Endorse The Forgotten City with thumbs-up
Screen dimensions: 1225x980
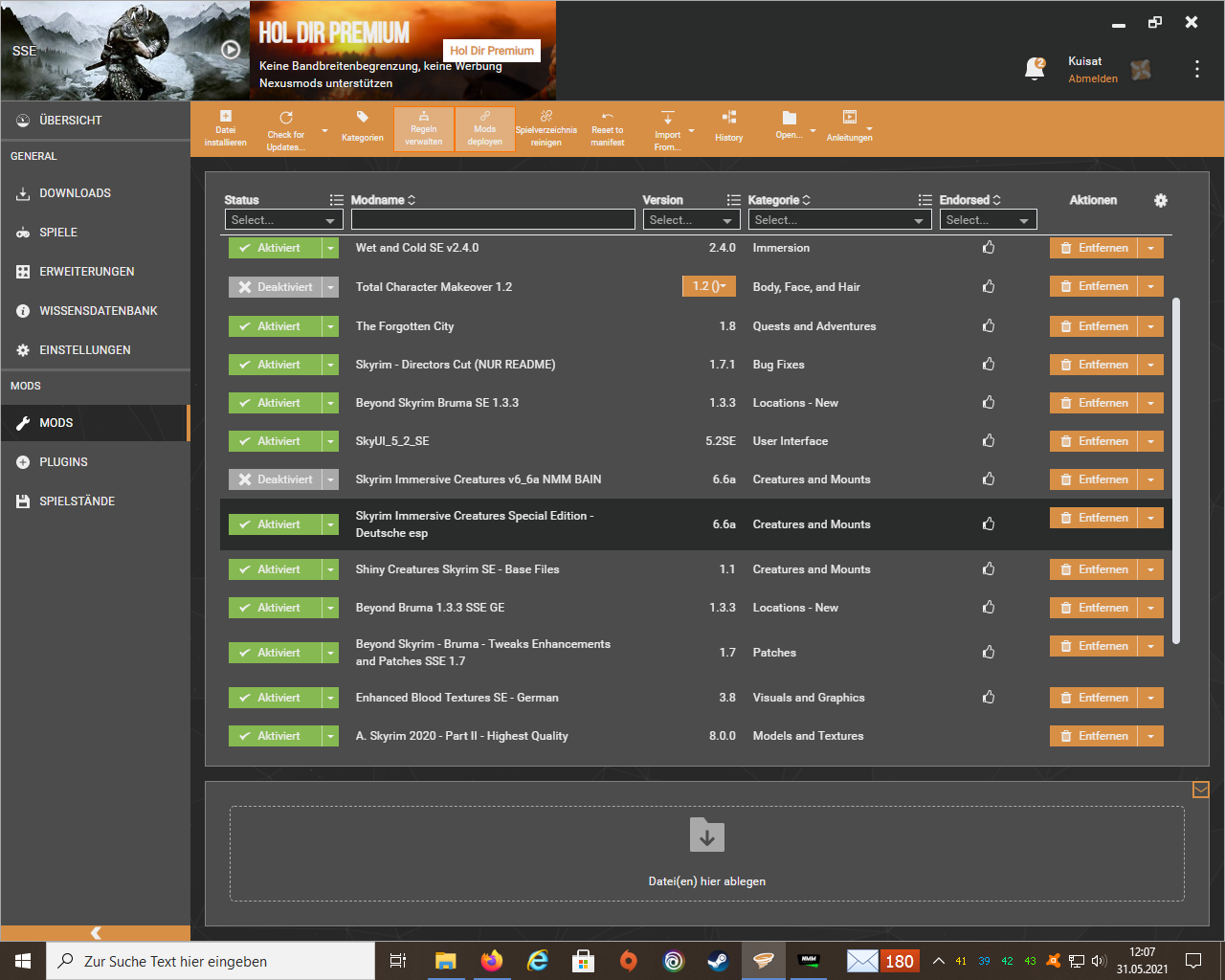point(989,326)
